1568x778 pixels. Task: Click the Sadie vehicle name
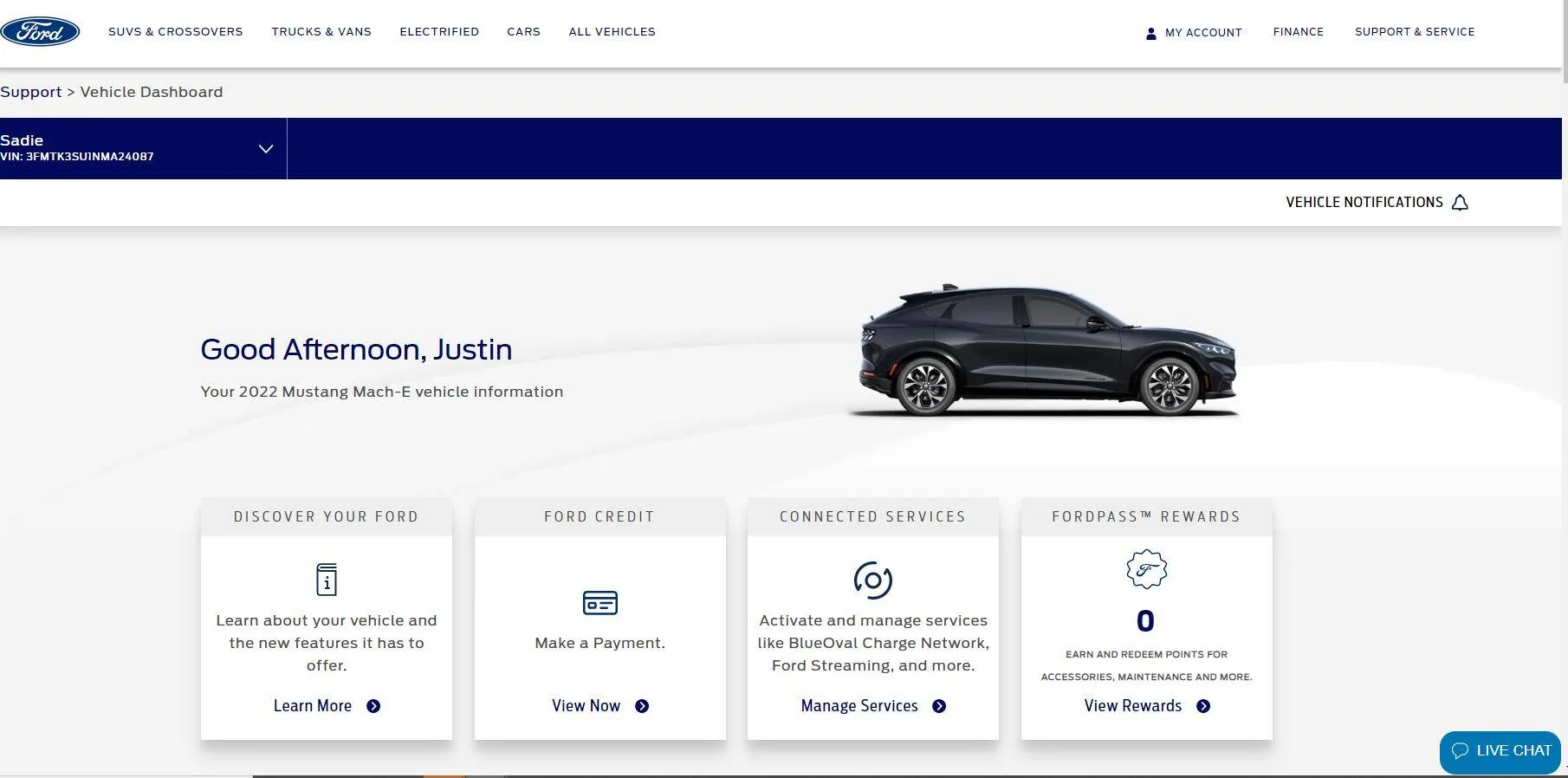click(x=22, y=140)
